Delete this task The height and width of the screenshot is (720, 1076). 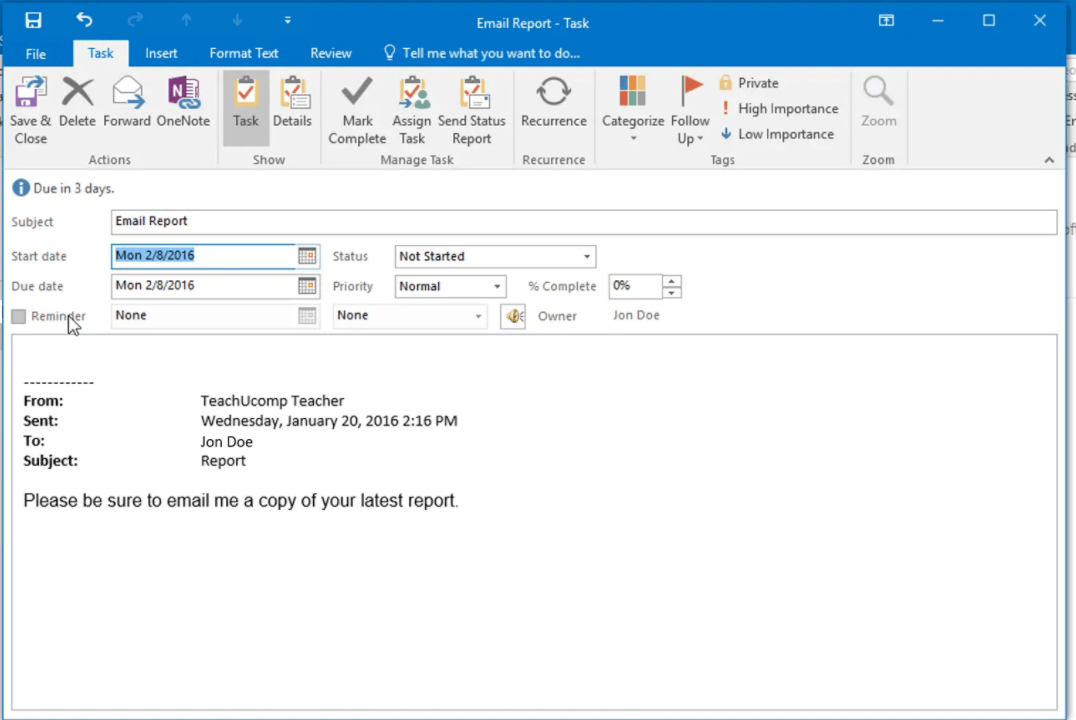77,102
